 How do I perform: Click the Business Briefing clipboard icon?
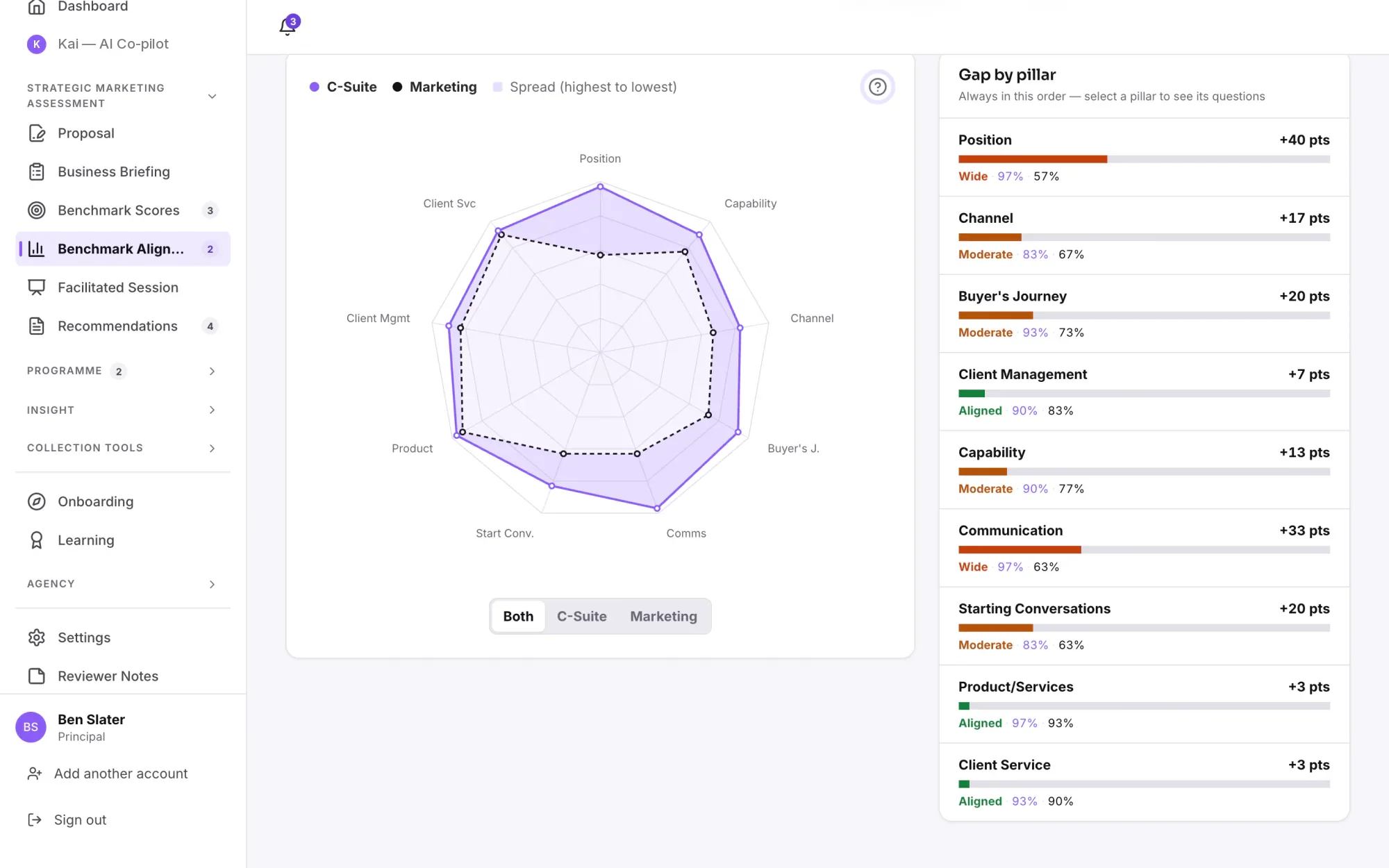point(37,172)
